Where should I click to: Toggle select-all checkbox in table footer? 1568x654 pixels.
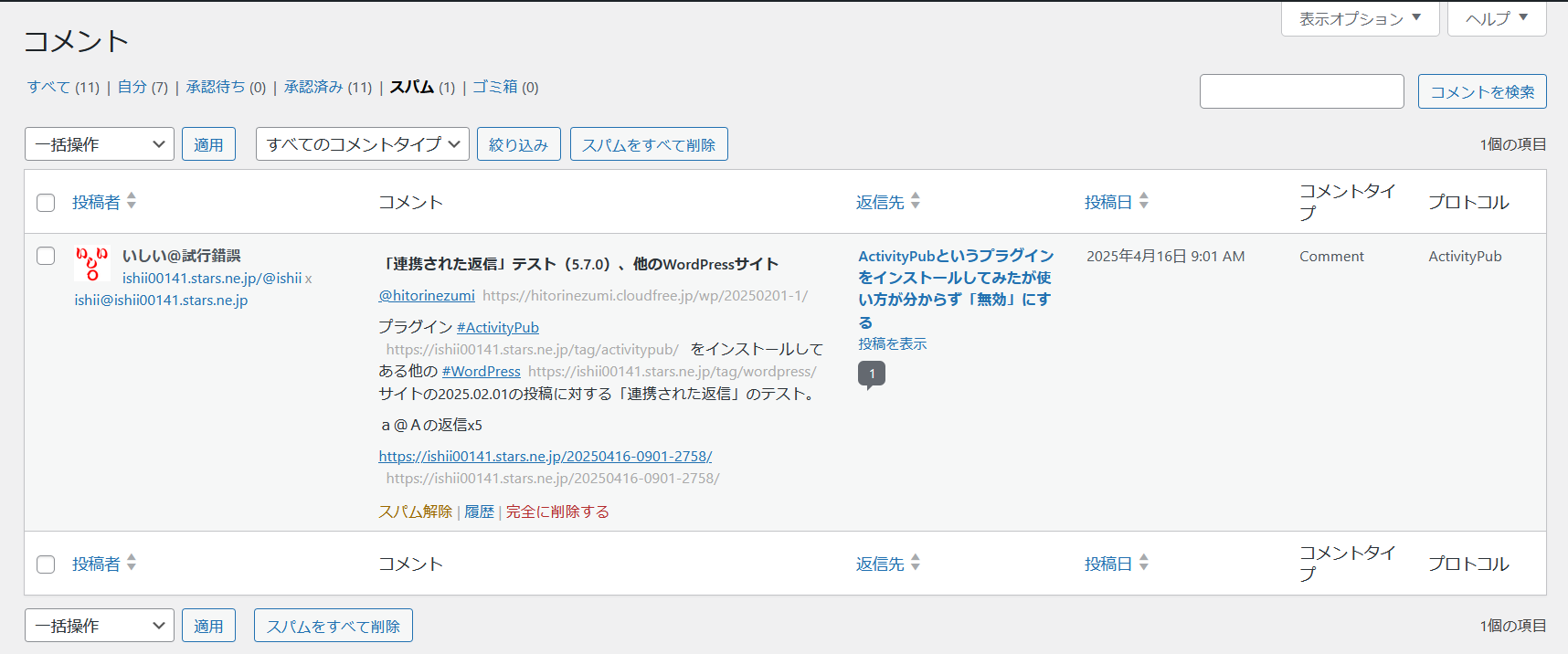point(46,564)
